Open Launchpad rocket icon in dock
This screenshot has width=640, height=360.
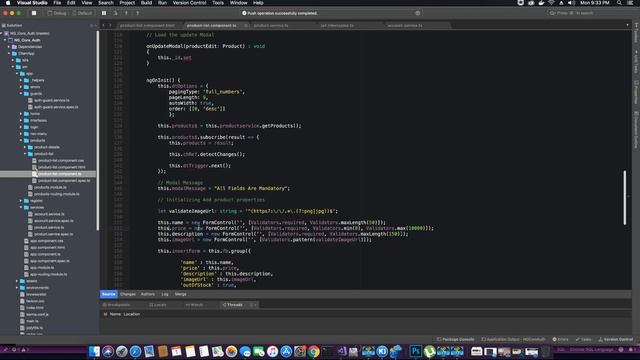point(122,351)
